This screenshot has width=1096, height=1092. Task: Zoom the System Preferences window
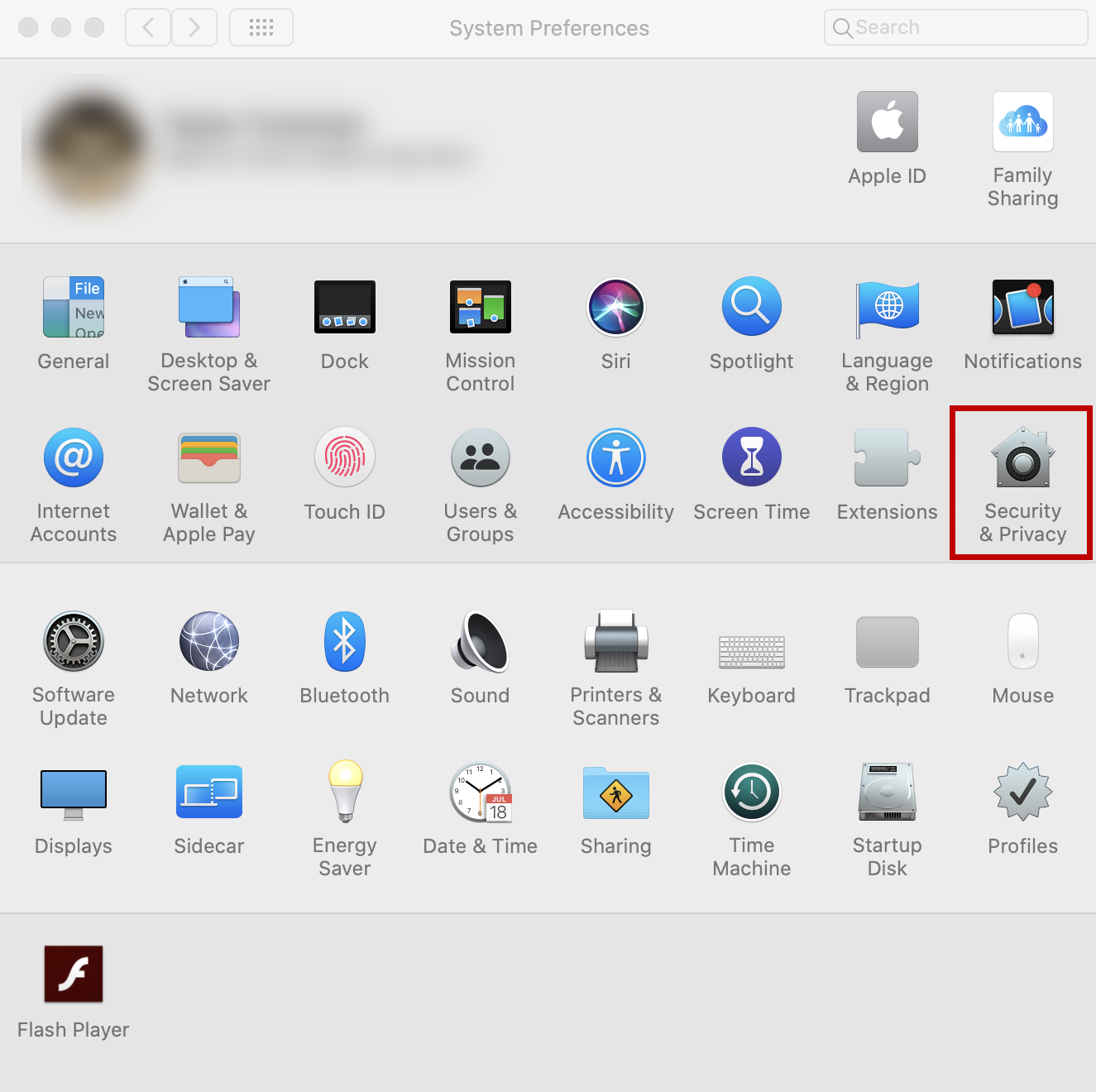point(95,27)
